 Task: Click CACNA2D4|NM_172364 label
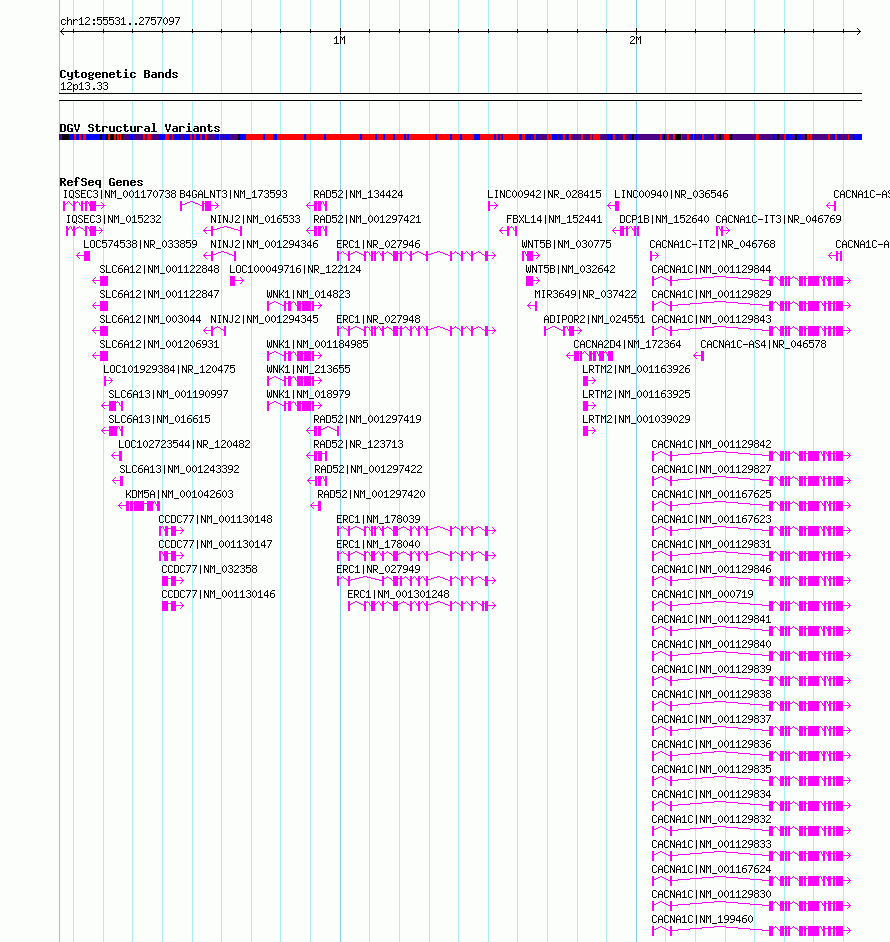pos(627,345)
